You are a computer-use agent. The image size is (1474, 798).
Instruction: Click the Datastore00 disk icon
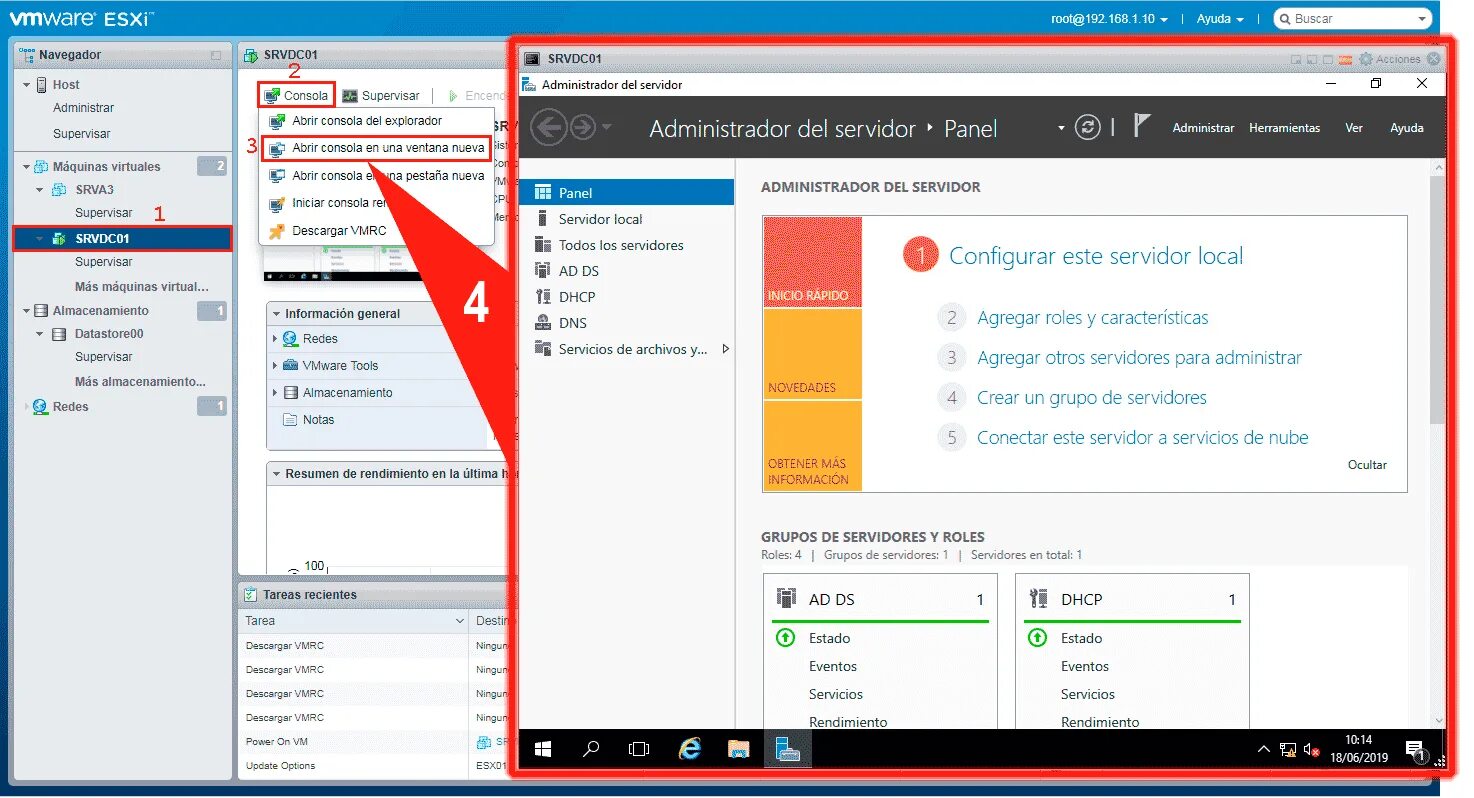pyautogui.click(x=60, y=334)
